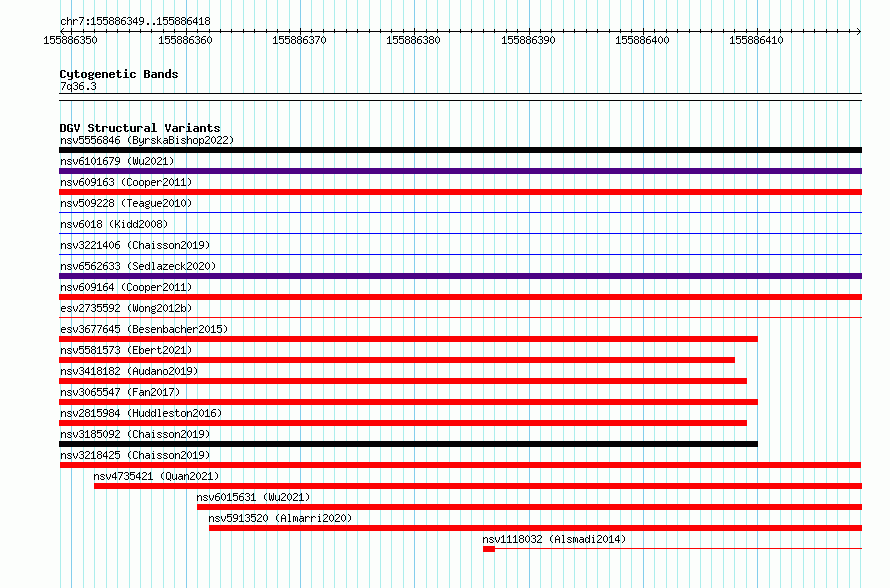
Task: Click the purple bar of nsv6562633
Action: [460, 276]
